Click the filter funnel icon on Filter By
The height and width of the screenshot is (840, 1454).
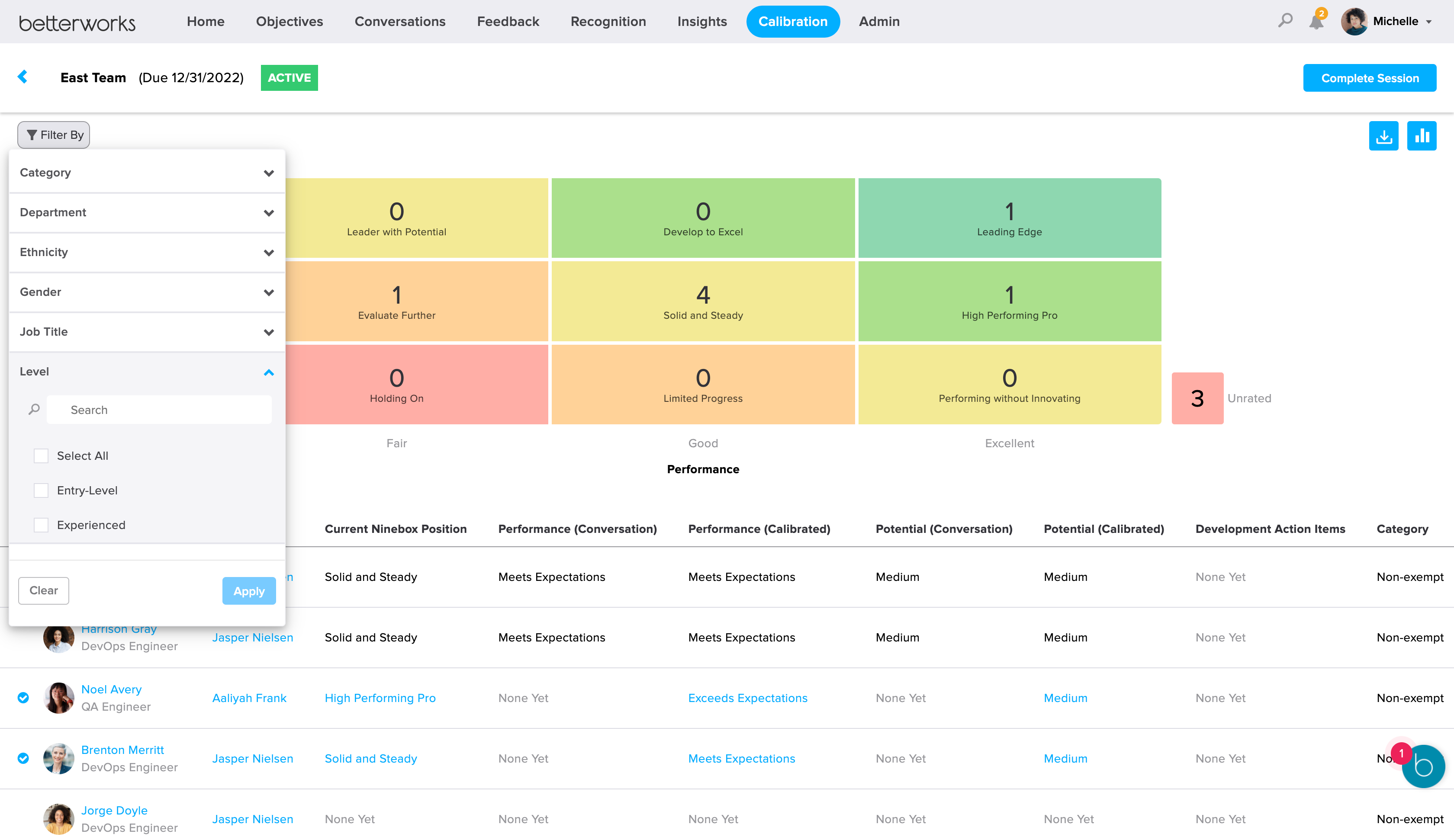click(32, 135)
